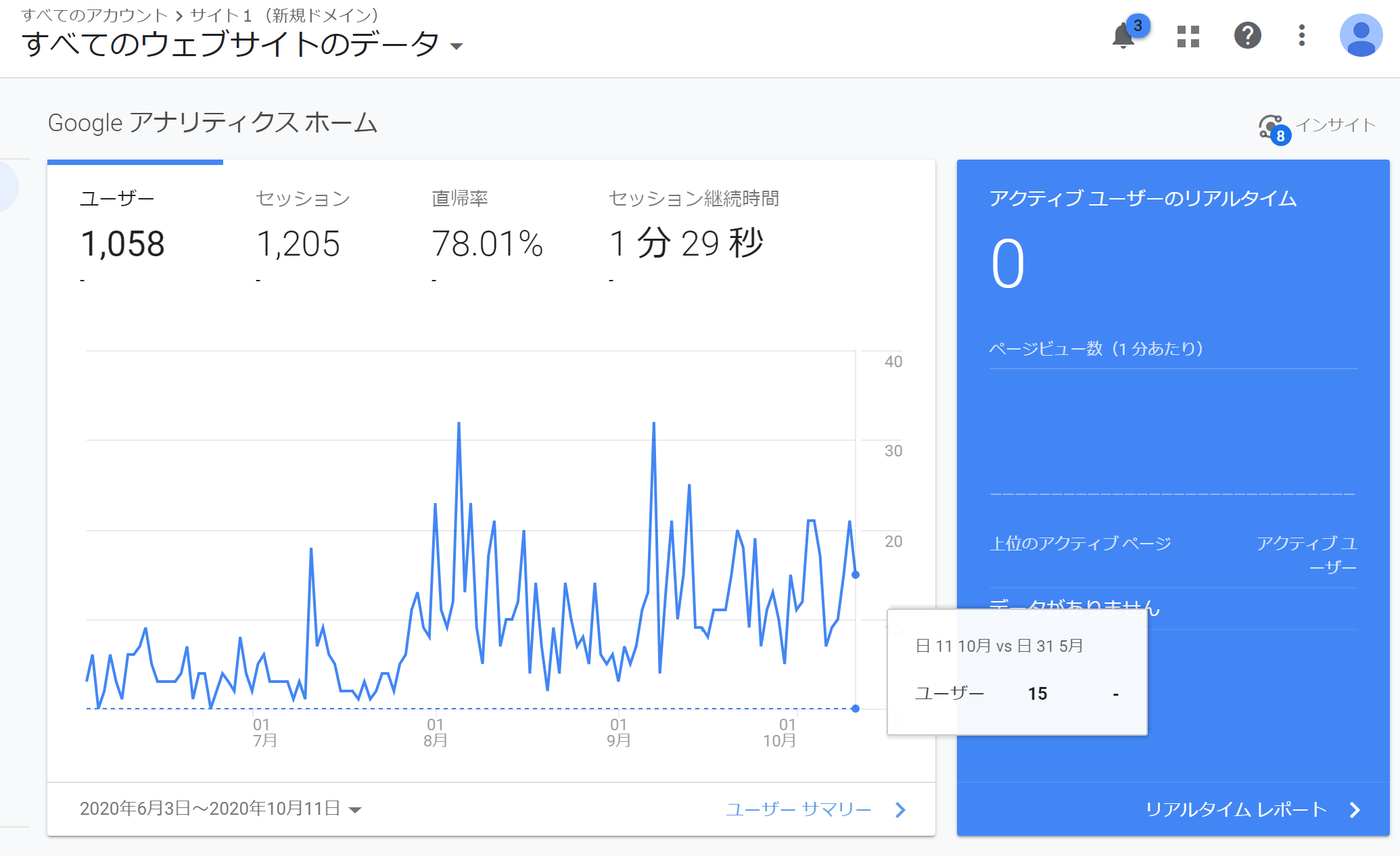Screen dimensions: 1400x856
Task: Expand the サイト 1（新規ドメイン）breadcrumb
Action: (284, 15)
